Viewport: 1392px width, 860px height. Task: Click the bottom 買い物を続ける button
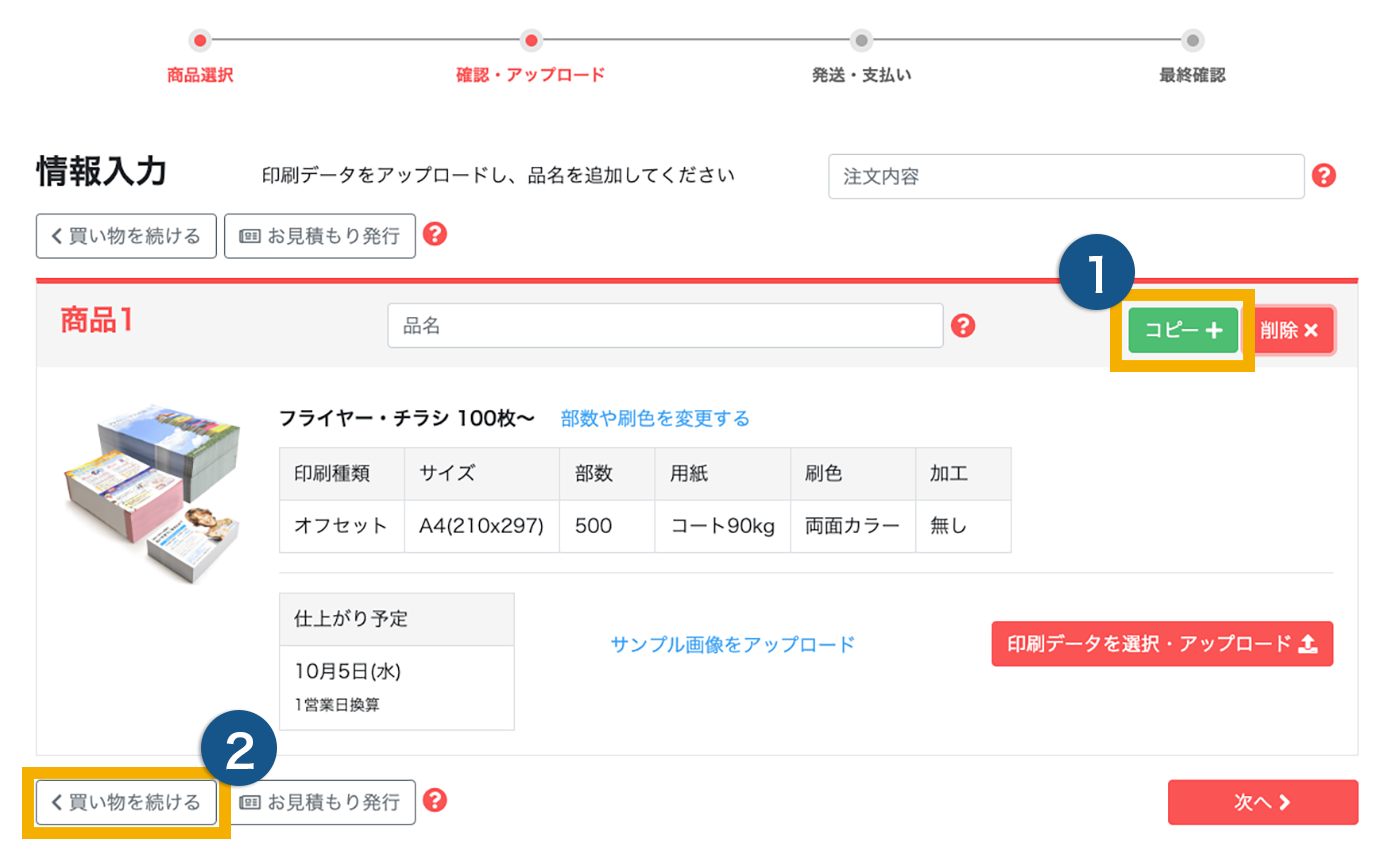[126, 802]
